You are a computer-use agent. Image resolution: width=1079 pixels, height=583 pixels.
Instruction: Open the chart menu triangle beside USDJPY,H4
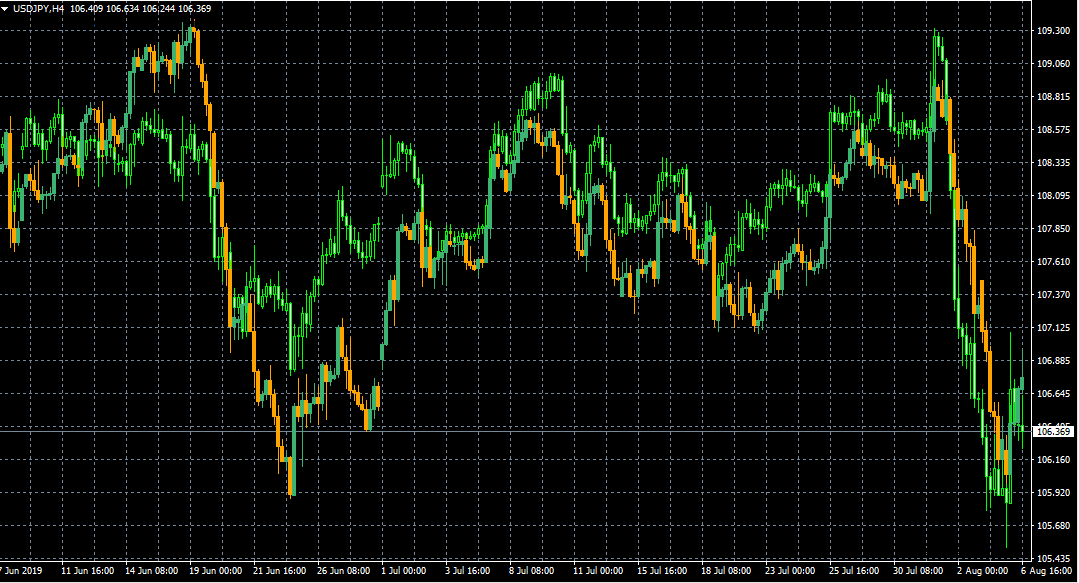click(6, 9)
